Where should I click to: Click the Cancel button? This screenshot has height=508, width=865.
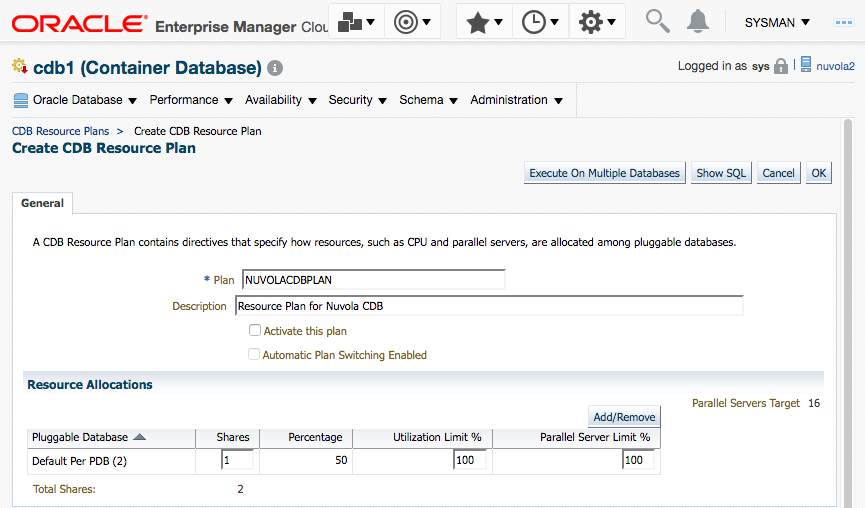pos(778,173)
